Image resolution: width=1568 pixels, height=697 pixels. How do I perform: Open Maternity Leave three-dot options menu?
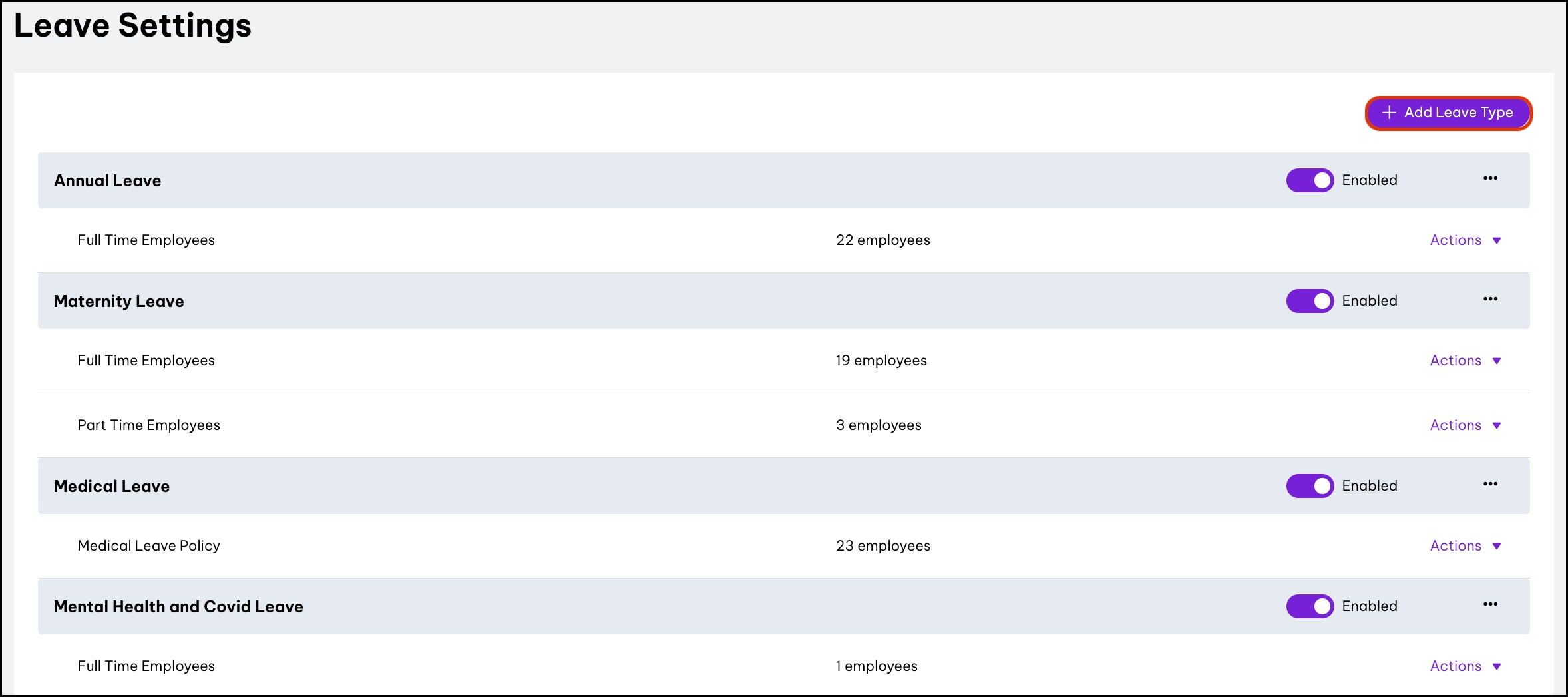click(1490, 299)
